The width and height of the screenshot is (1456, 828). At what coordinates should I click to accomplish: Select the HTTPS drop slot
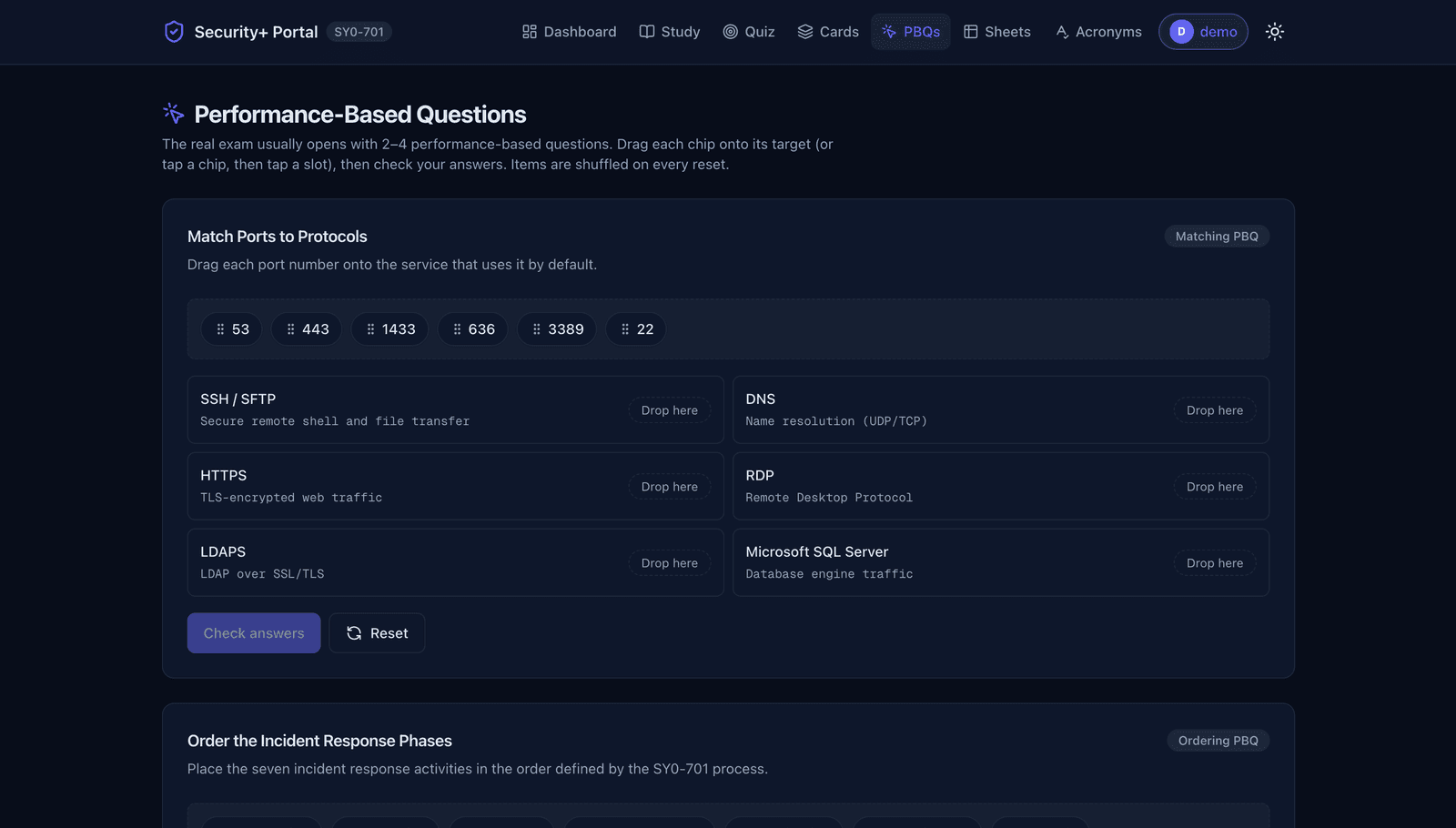670,487
